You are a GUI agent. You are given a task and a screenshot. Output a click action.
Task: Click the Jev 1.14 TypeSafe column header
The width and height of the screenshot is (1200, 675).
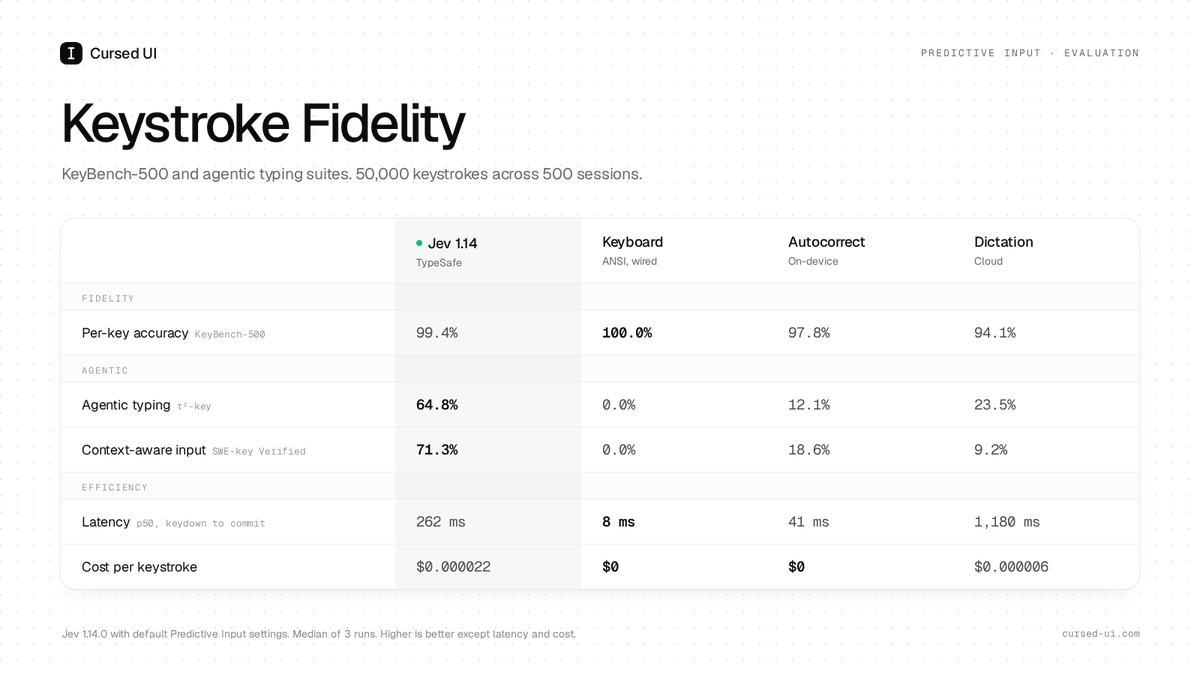tap(447, 251)
